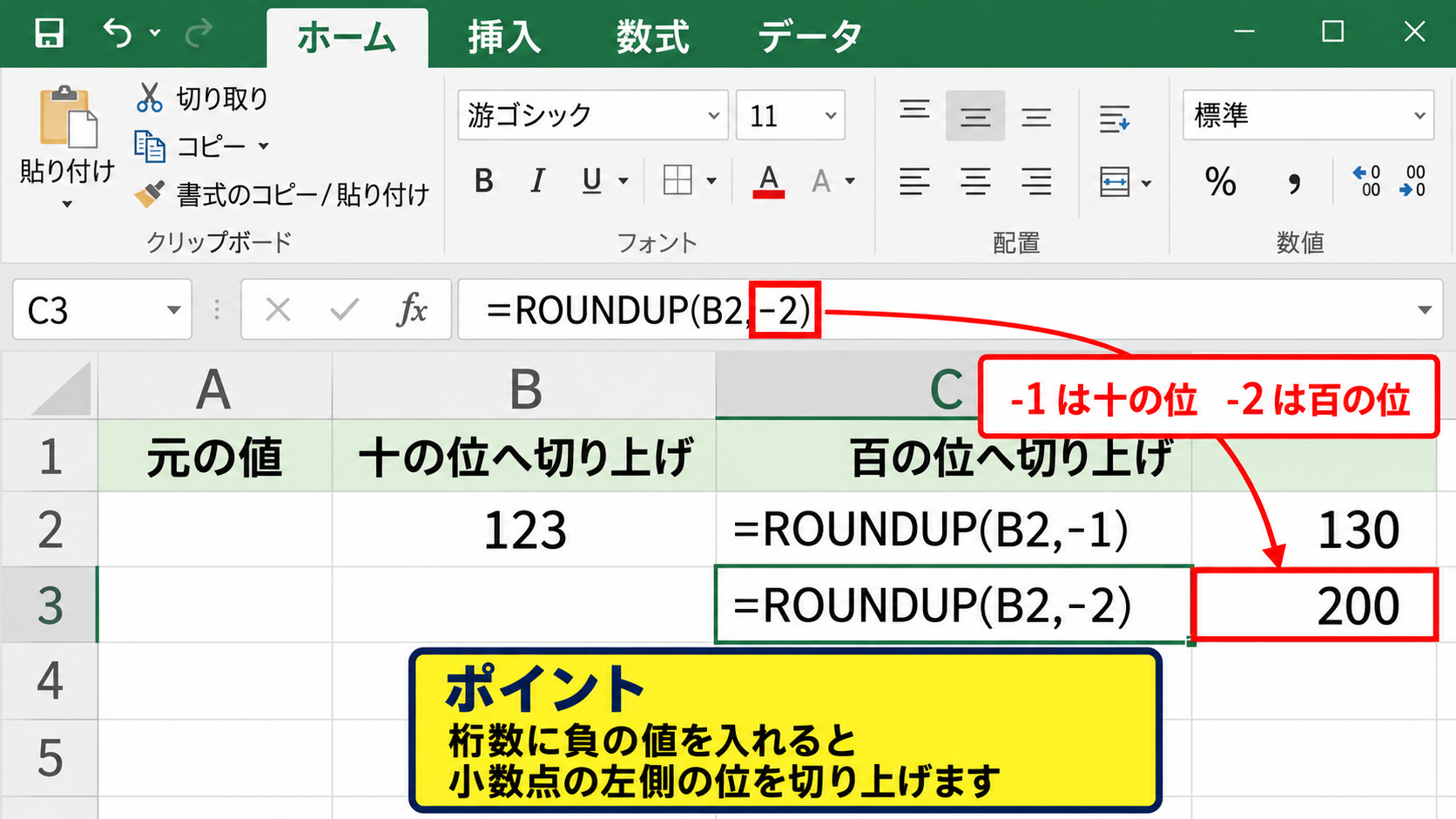This screenshot has height=819, width=1456.
Task: Apply percent style format
Action: pos(1220,181)
